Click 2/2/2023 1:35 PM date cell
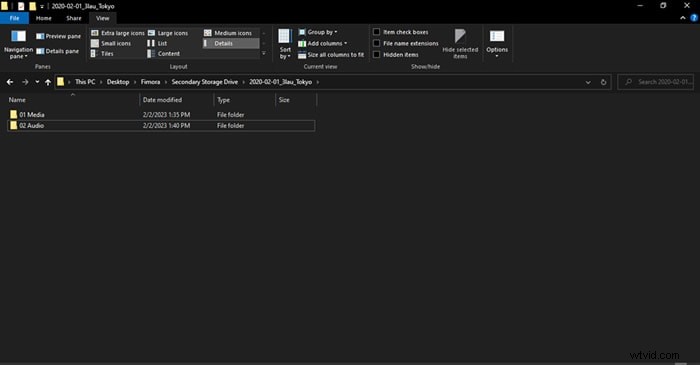Screen dimensions: 700x365 coord(167,115)
